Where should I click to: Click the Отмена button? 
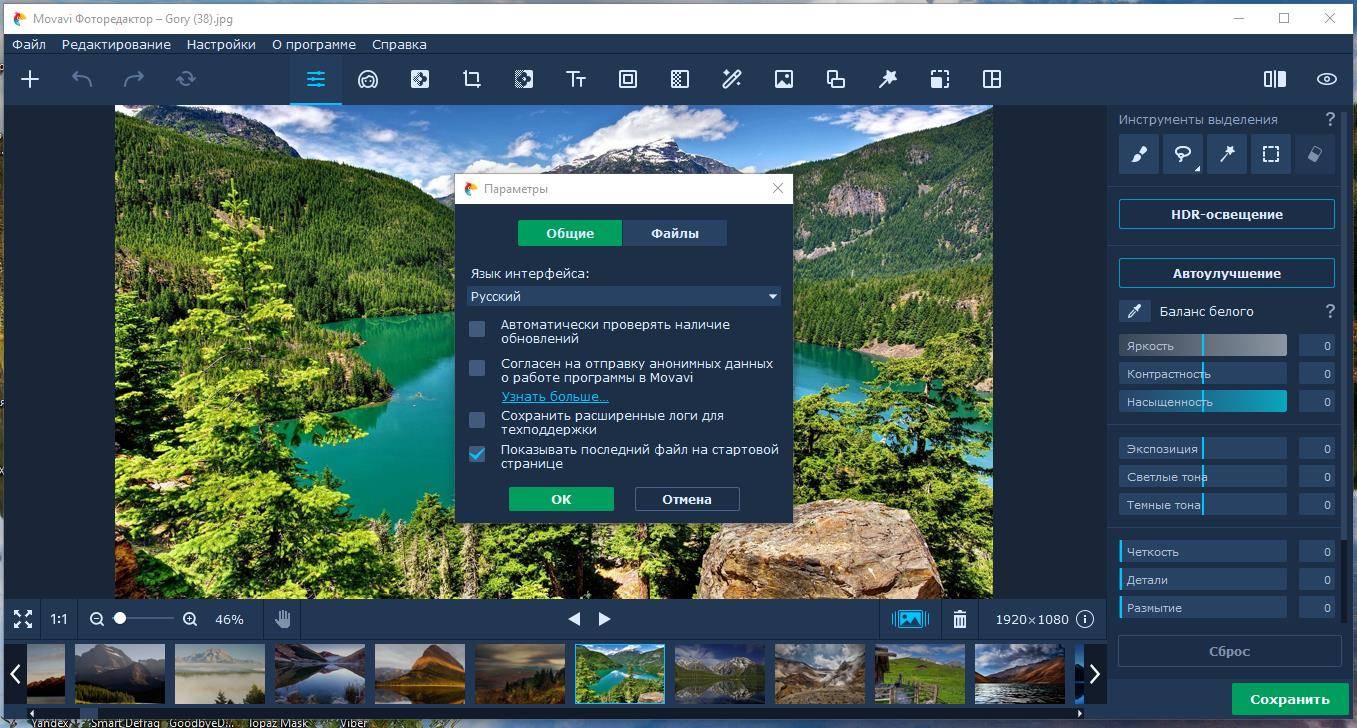(687, 499)
